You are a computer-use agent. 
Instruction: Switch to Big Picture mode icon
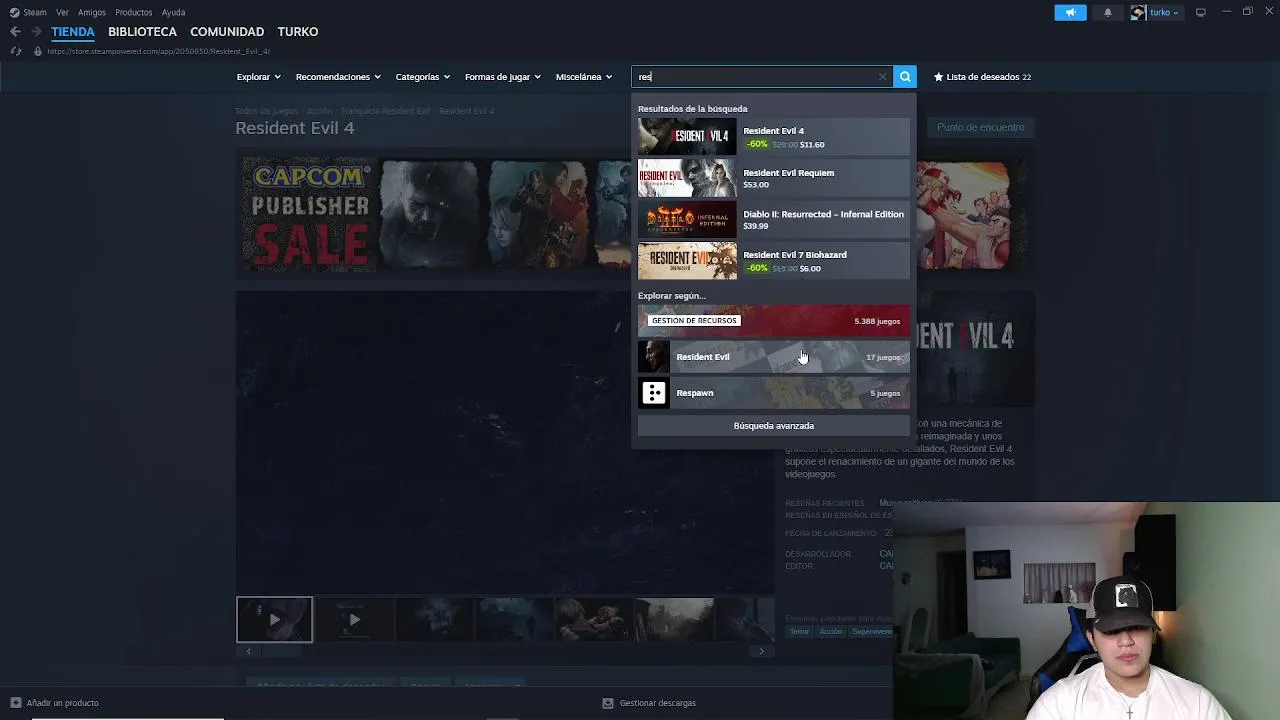[x=1201, y=12]
